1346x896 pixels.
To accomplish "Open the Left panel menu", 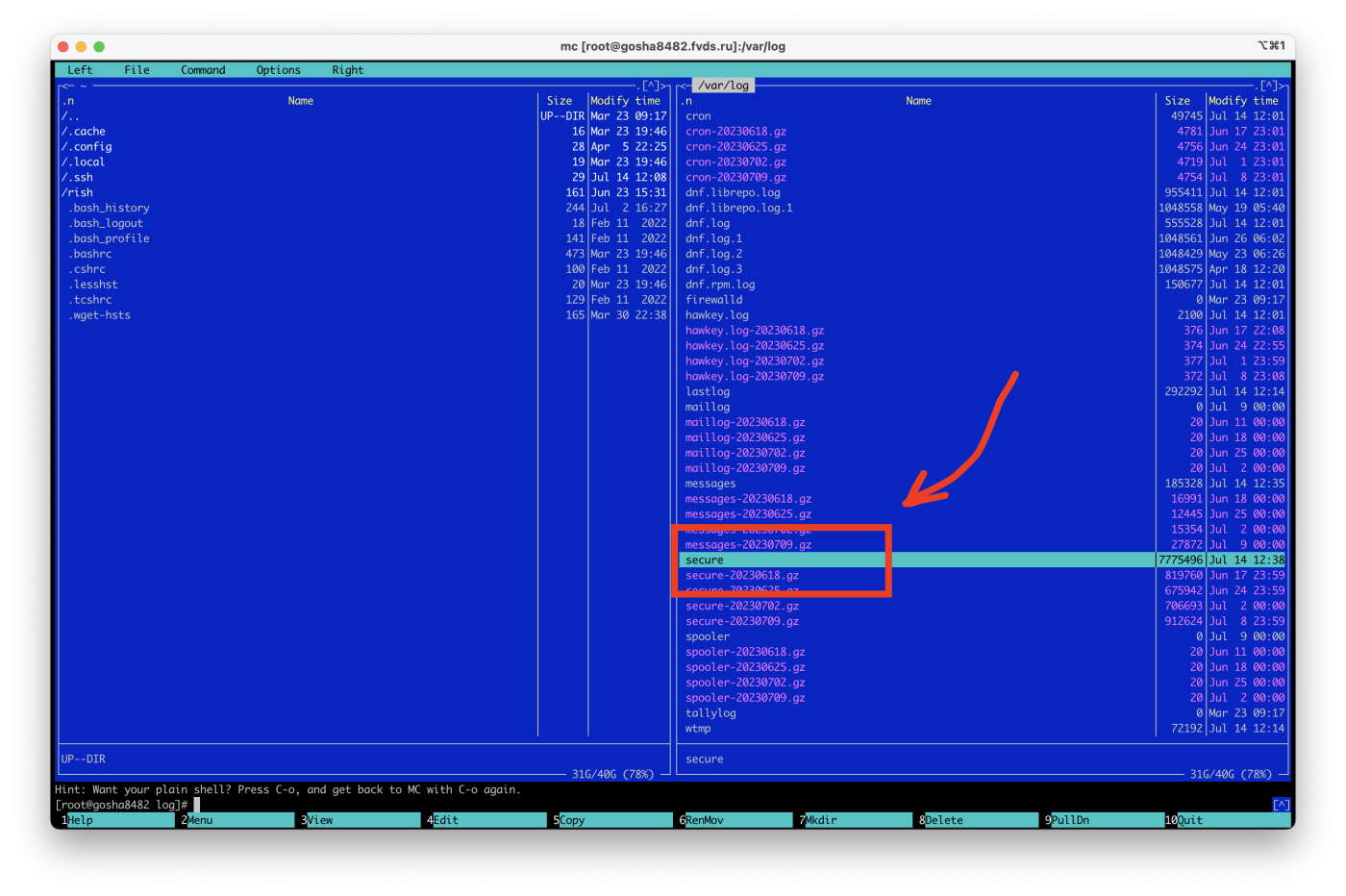I will click(x=80, y=70).
